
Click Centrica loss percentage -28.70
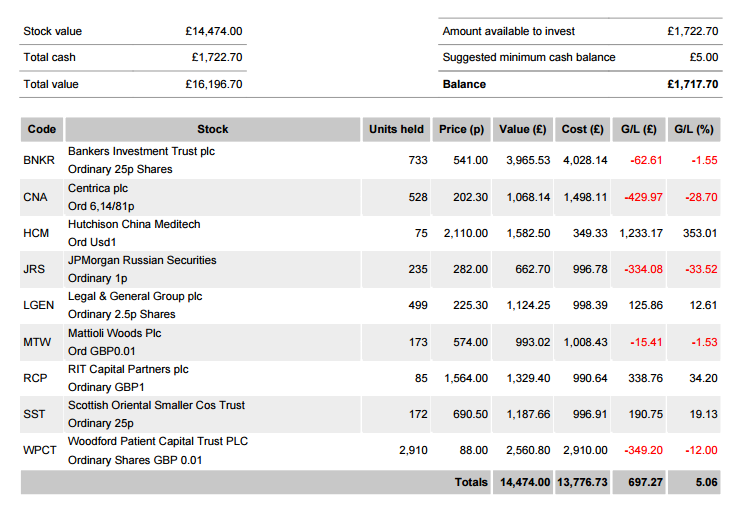[x=701, y=197]
